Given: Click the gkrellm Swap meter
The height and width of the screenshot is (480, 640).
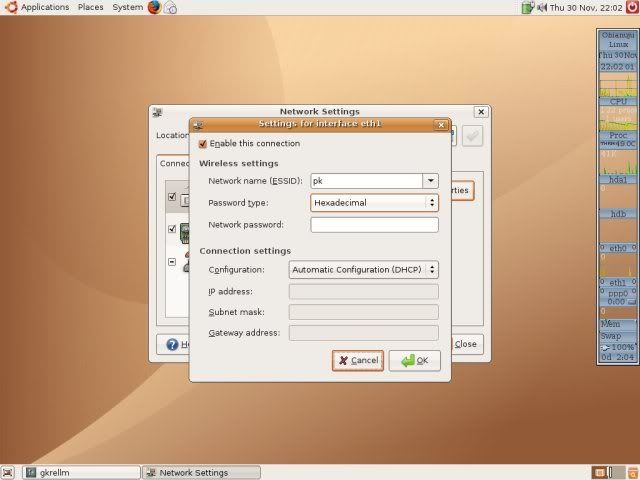Looking at the screenshot, I should pyautogui.click(x=618, y=336).
